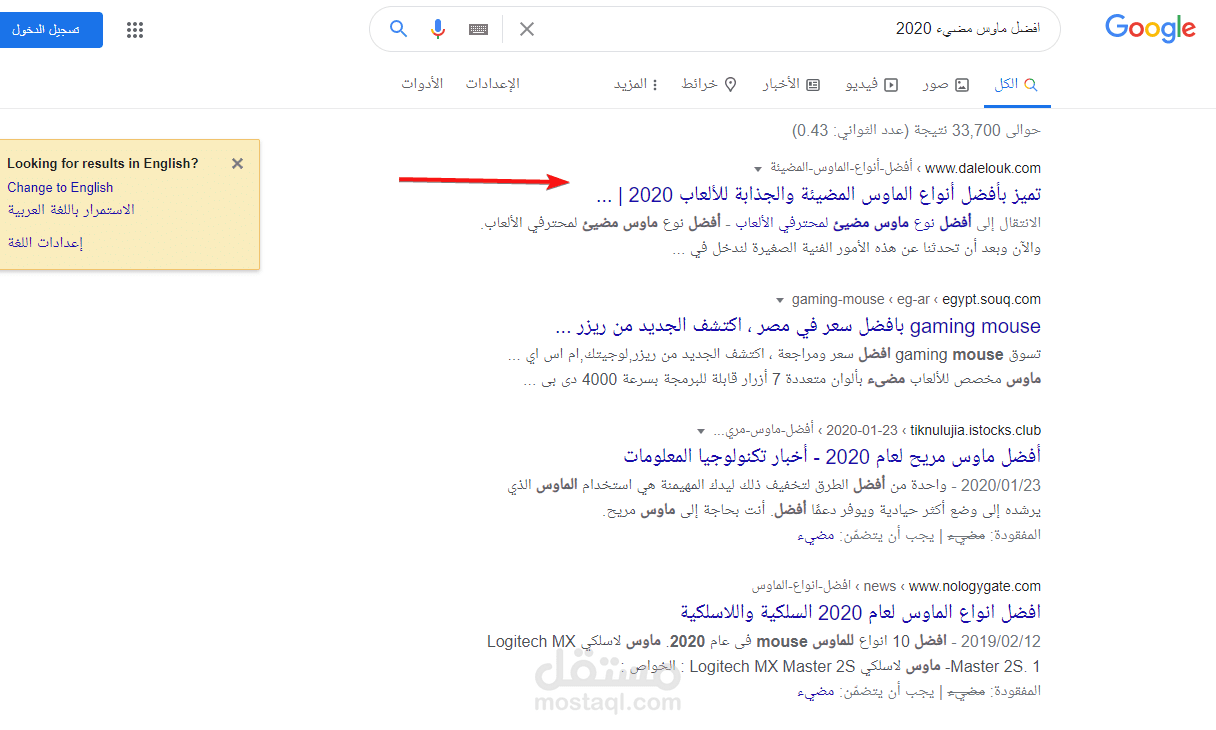Click the Google logo

(1150, 29)
